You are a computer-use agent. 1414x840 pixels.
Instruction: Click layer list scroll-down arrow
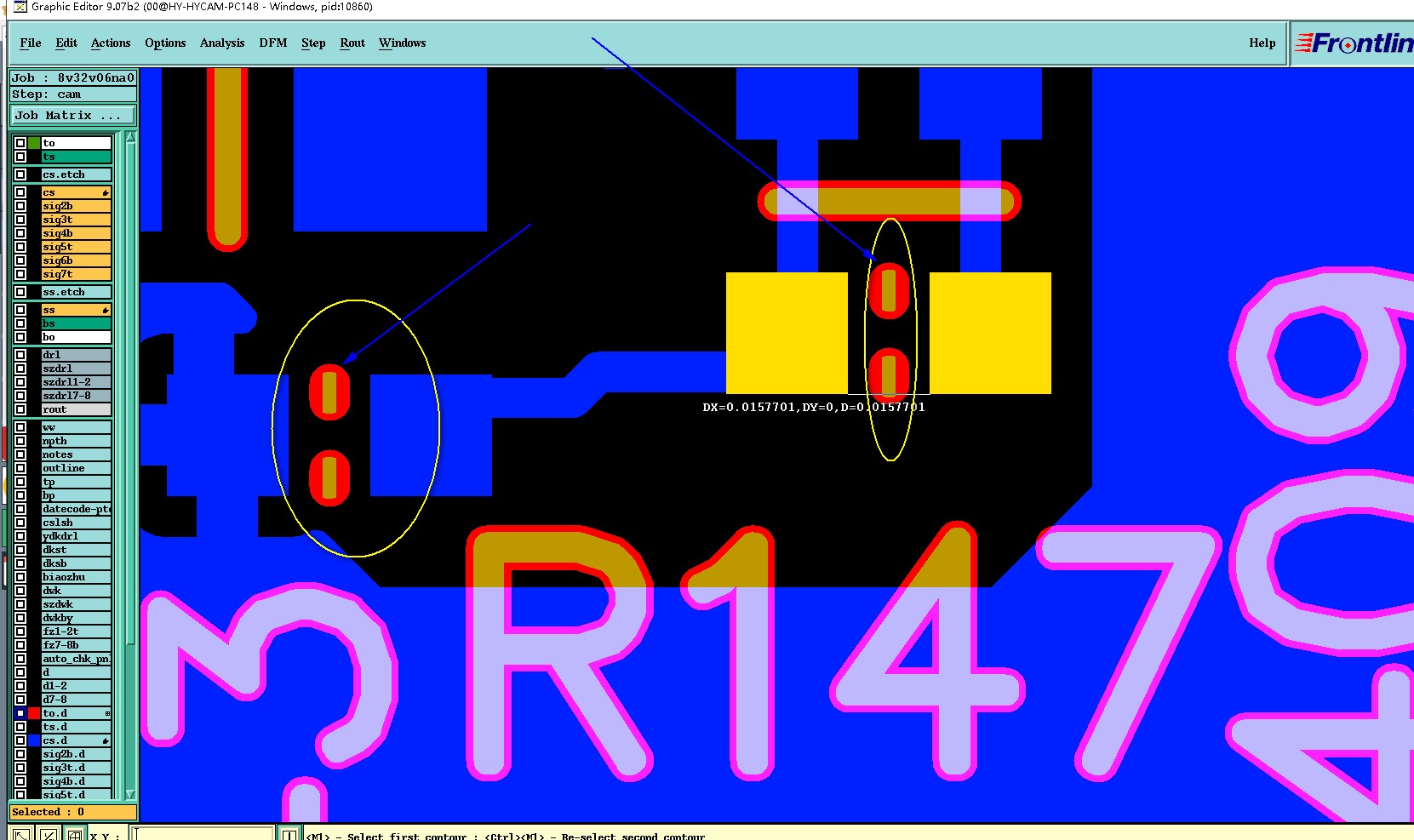tap(130, 794)
